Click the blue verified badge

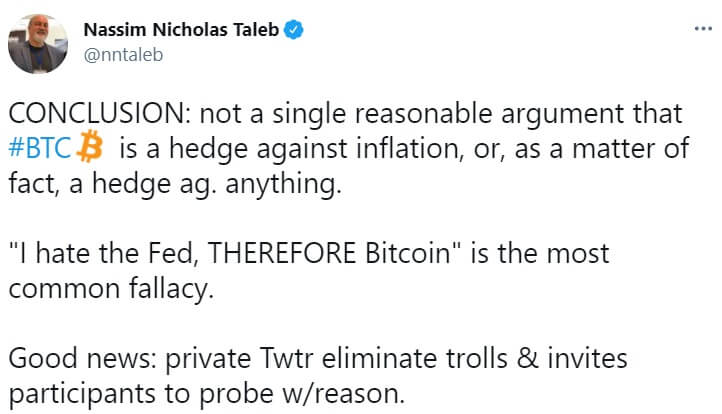point(293,30)
